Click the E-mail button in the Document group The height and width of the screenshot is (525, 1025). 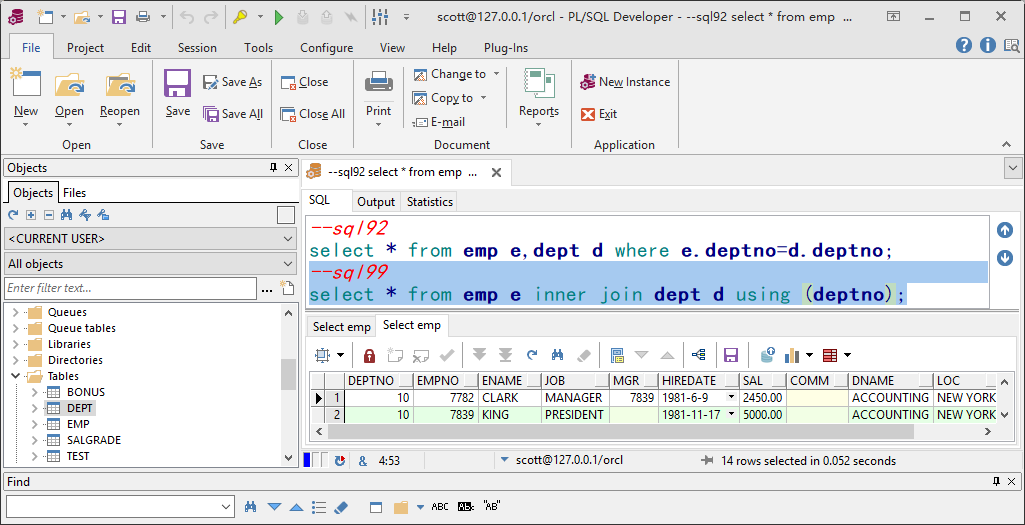tap(439, 122)
